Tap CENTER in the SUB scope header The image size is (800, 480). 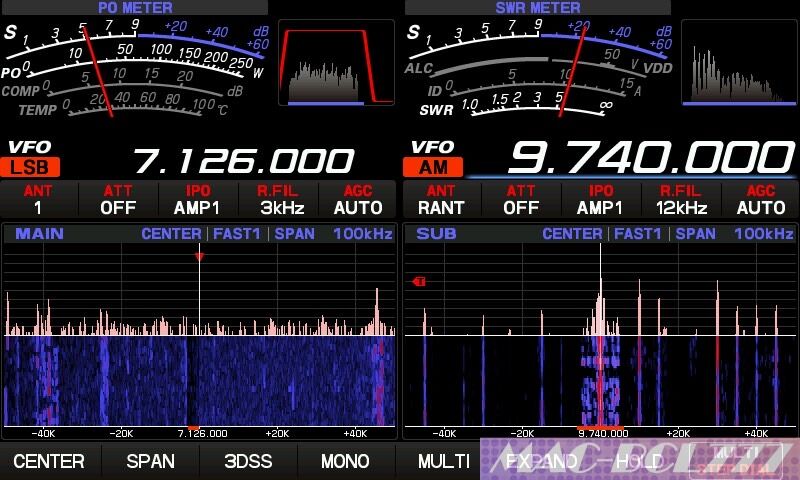[572, 234]
